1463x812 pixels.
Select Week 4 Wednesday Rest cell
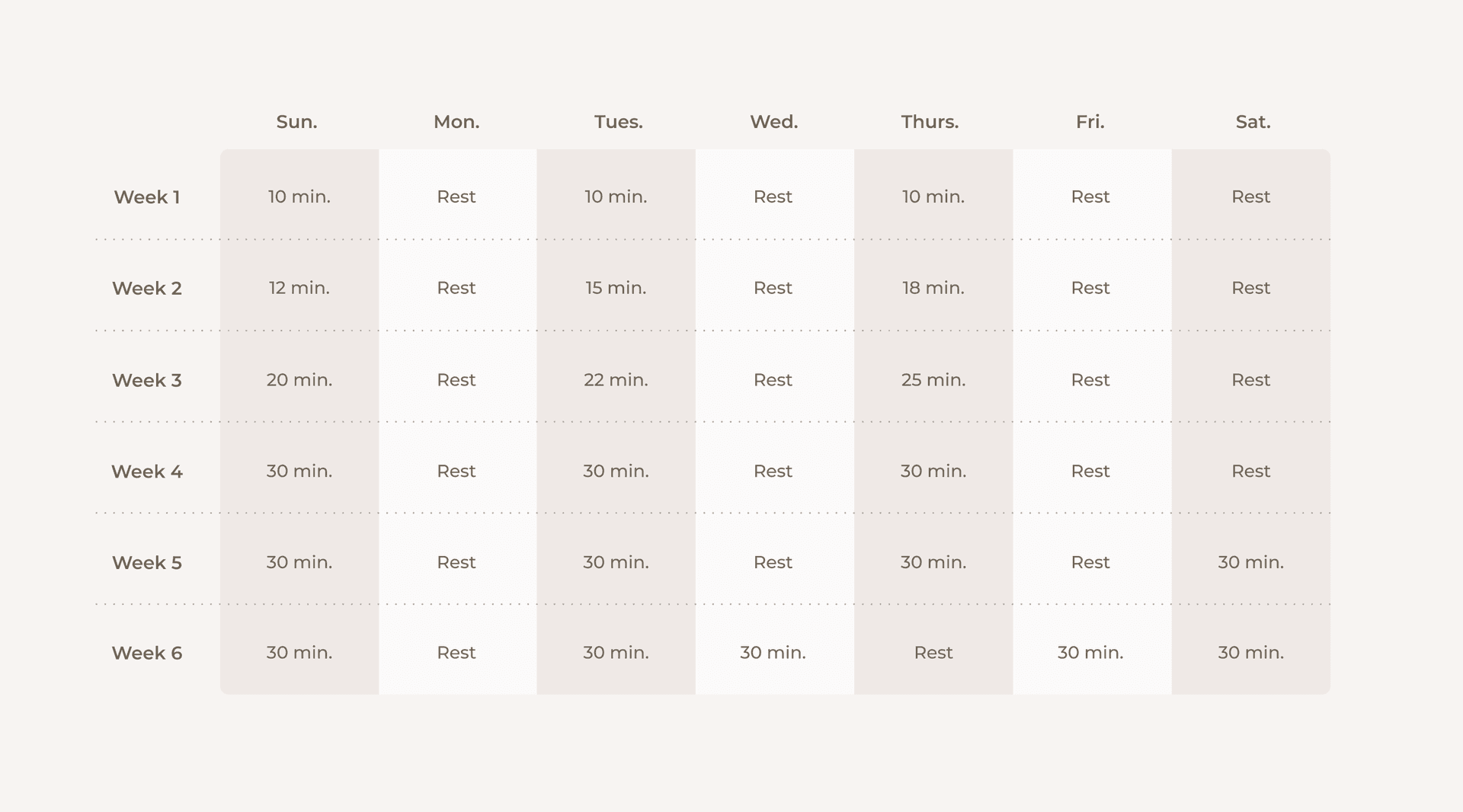tap(773, 471)
